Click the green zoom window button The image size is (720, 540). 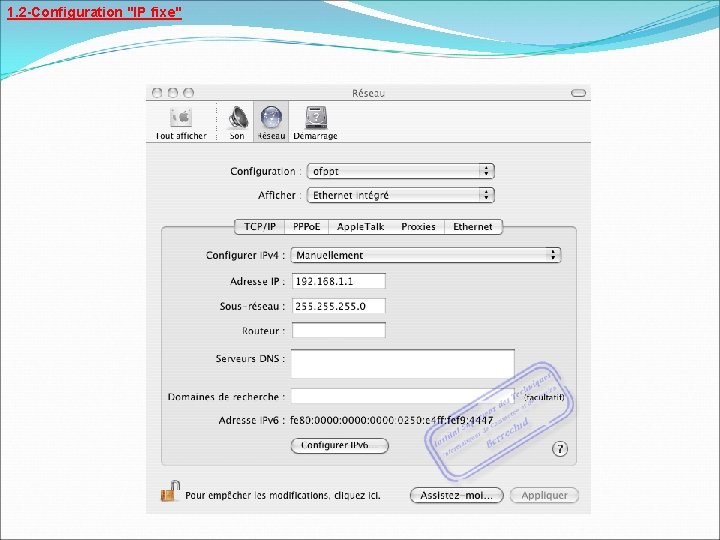188,93
